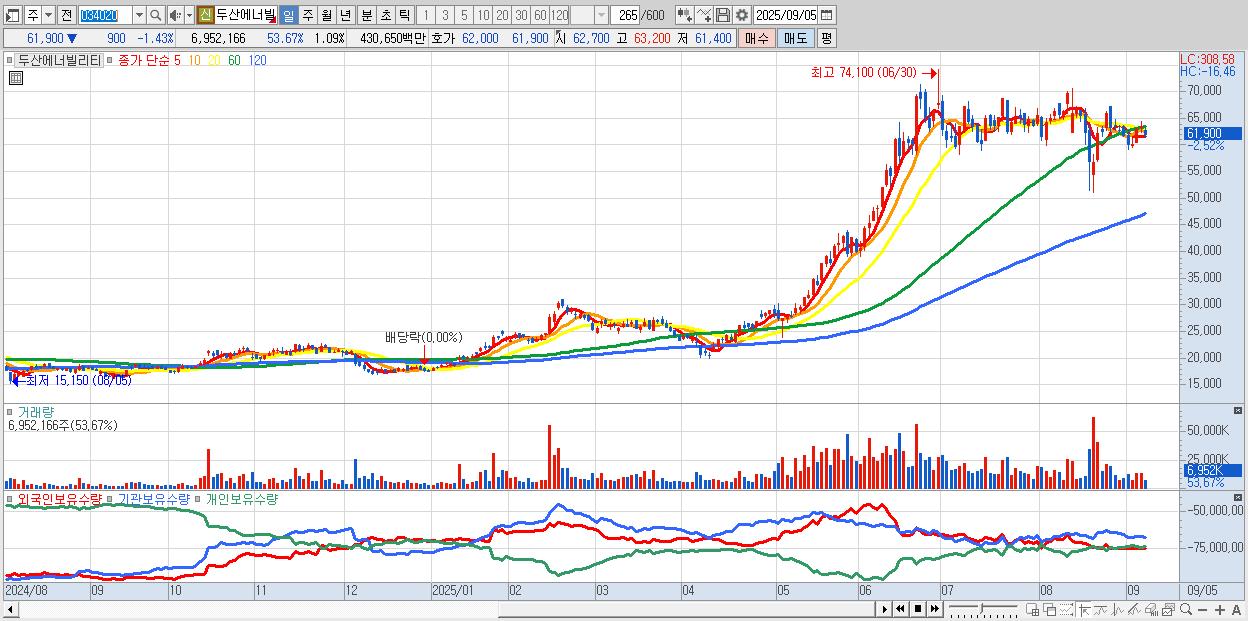Click the axis arrow indicator icon
Viewport: 1248px width, 621px height.
click(1084, 610)
